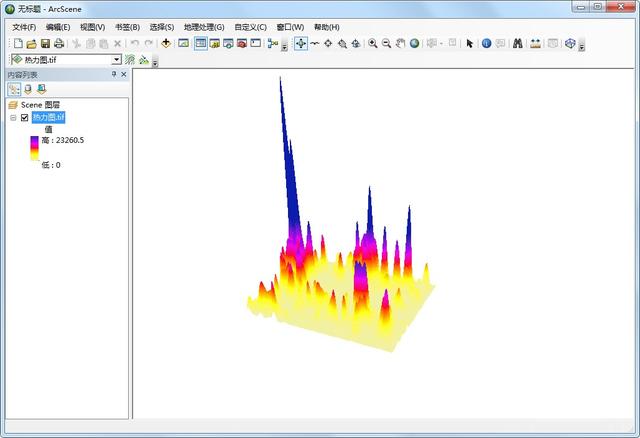The image size is (640, 438).
Task: Open the Find binoculars tool
Action: tap(518, 44)
